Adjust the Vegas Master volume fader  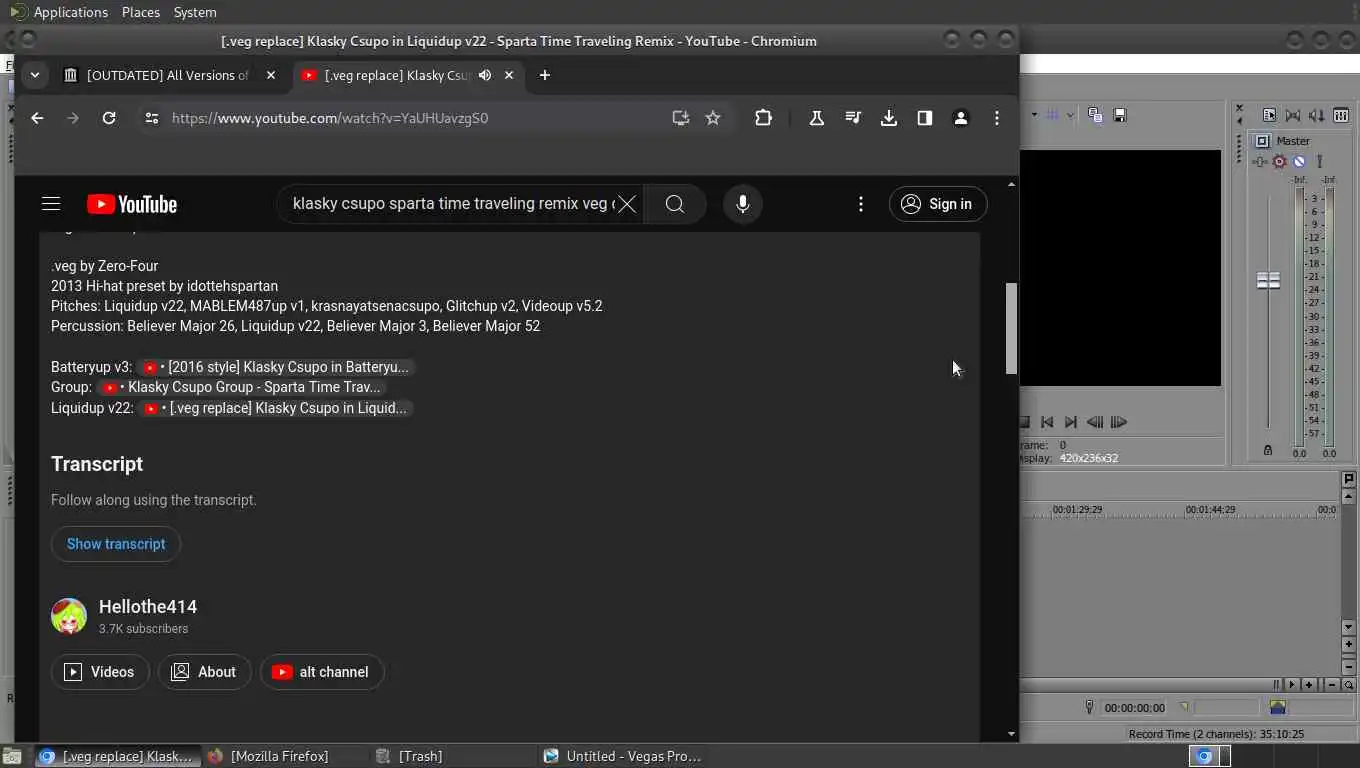(x=1268, y=281)
